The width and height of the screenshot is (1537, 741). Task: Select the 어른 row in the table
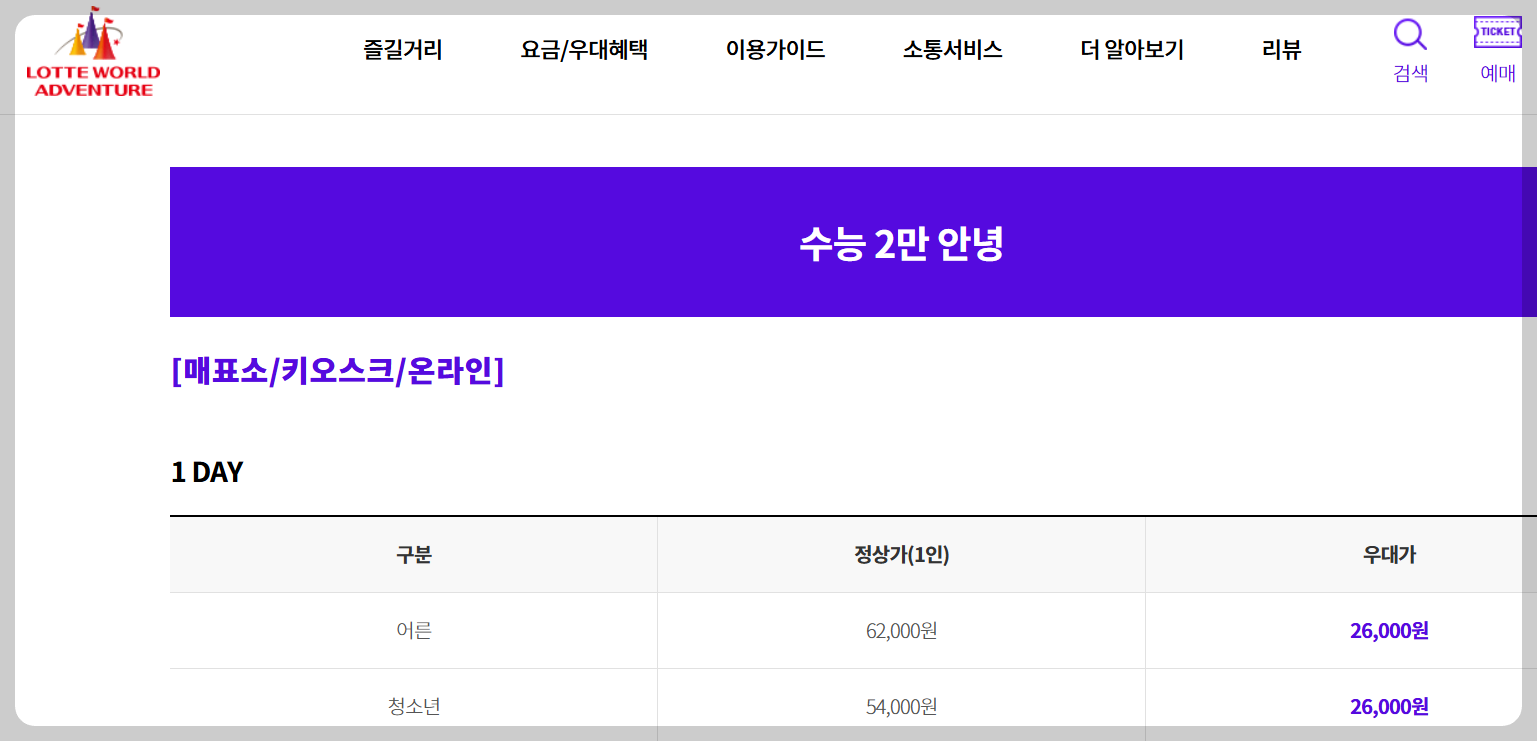coord(412,630)
